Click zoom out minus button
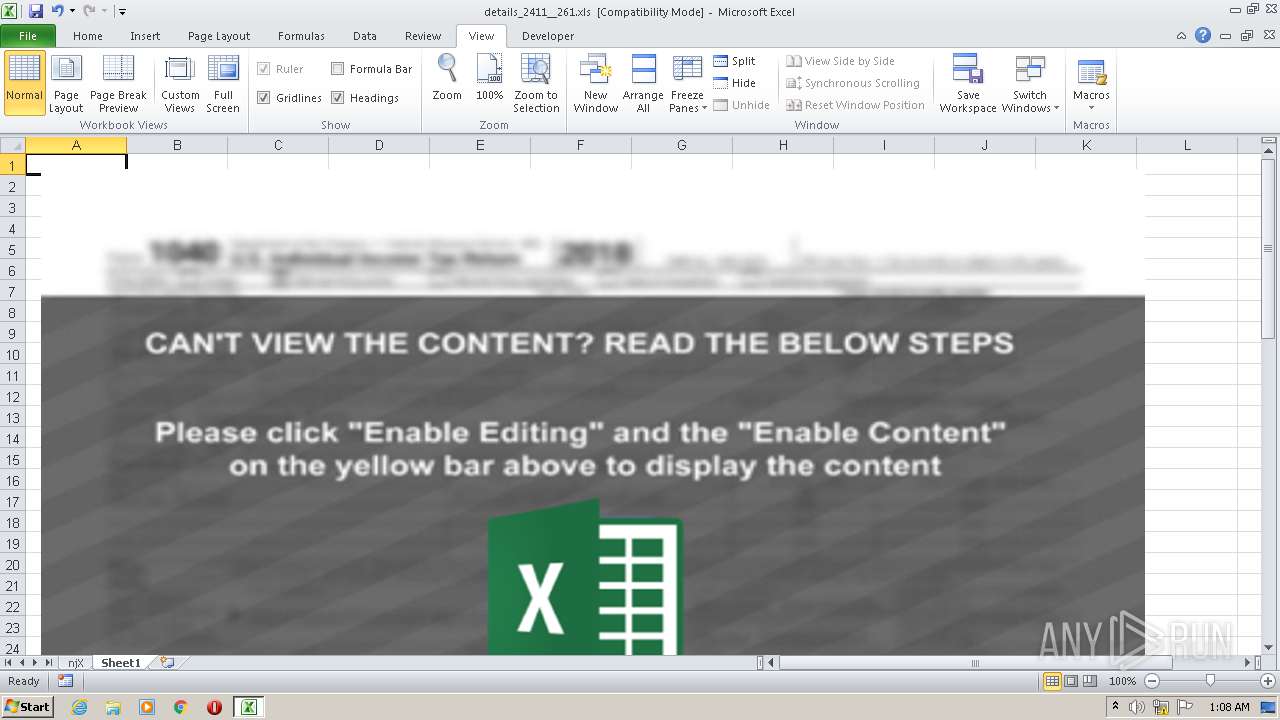This screenshot has height=720, width=1280. (x=1151, y=681)
